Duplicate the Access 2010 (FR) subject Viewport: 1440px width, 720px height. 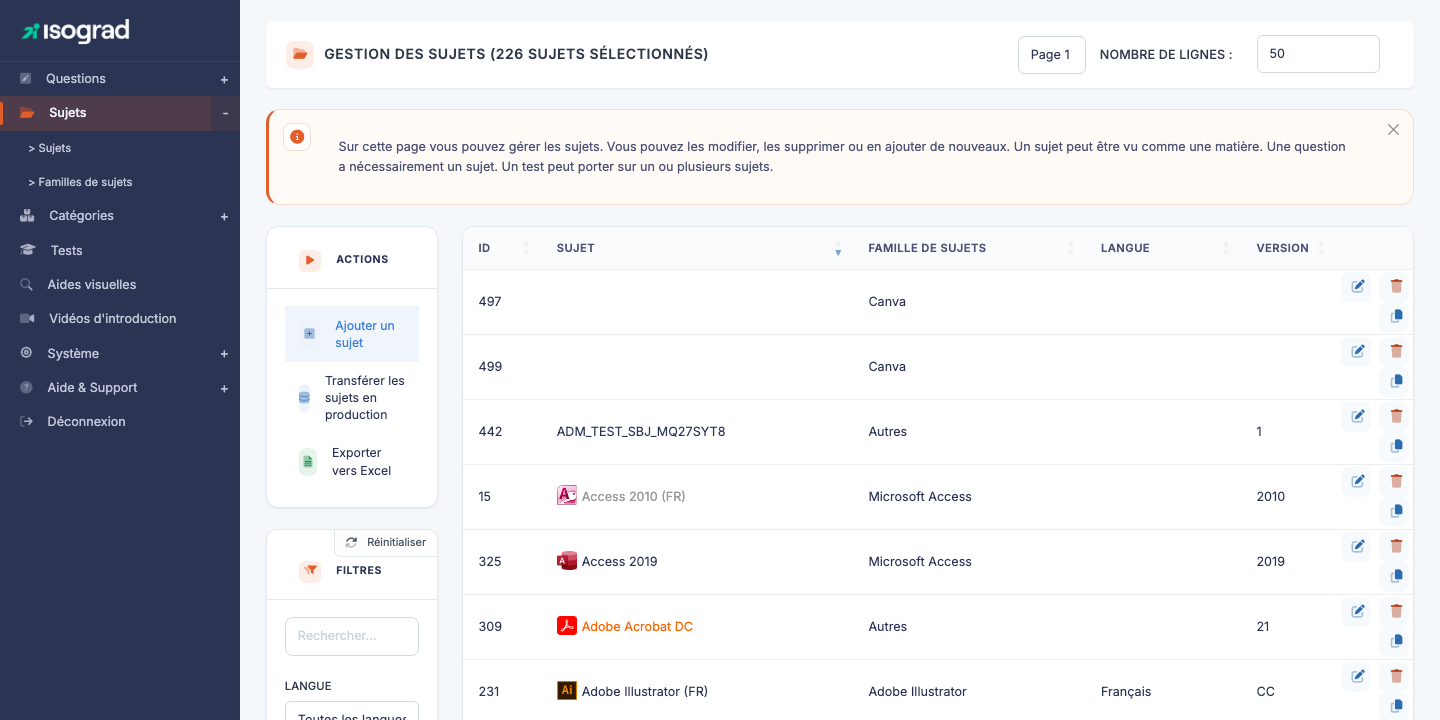pyautogui.click(x=1396, y=511)
